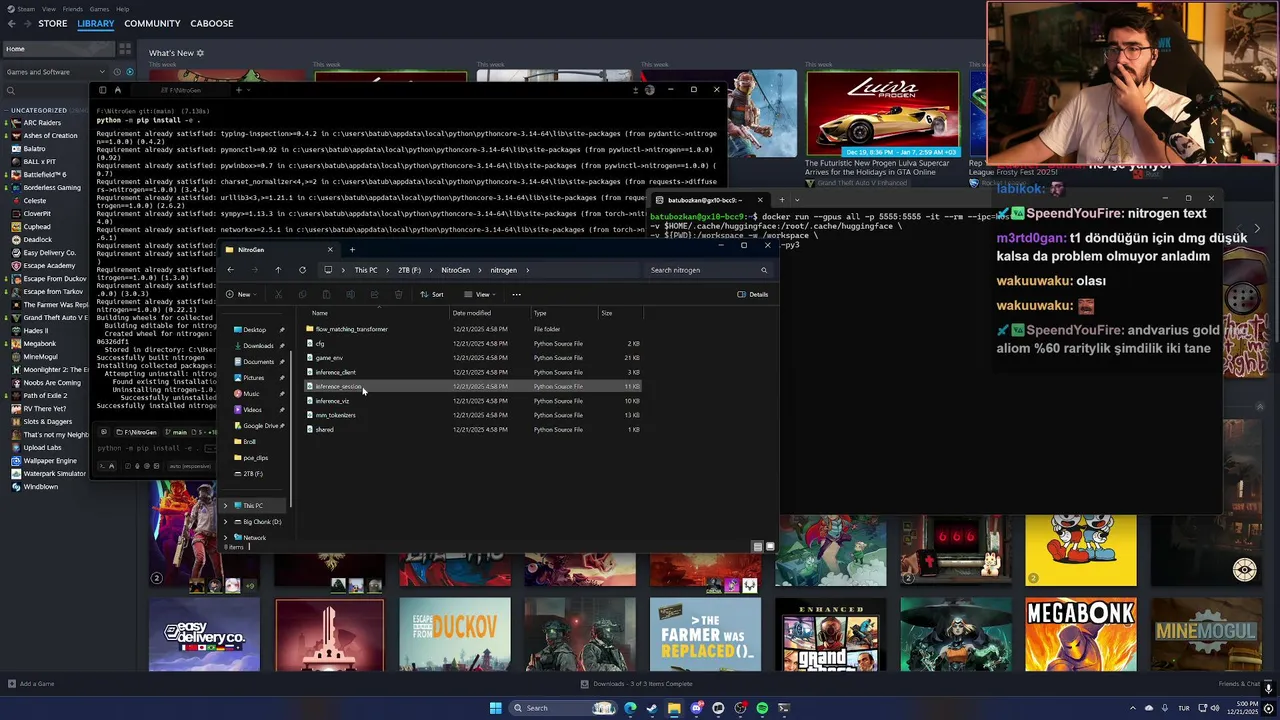Open Easy Delivery Co. game tile

[204, 635]
